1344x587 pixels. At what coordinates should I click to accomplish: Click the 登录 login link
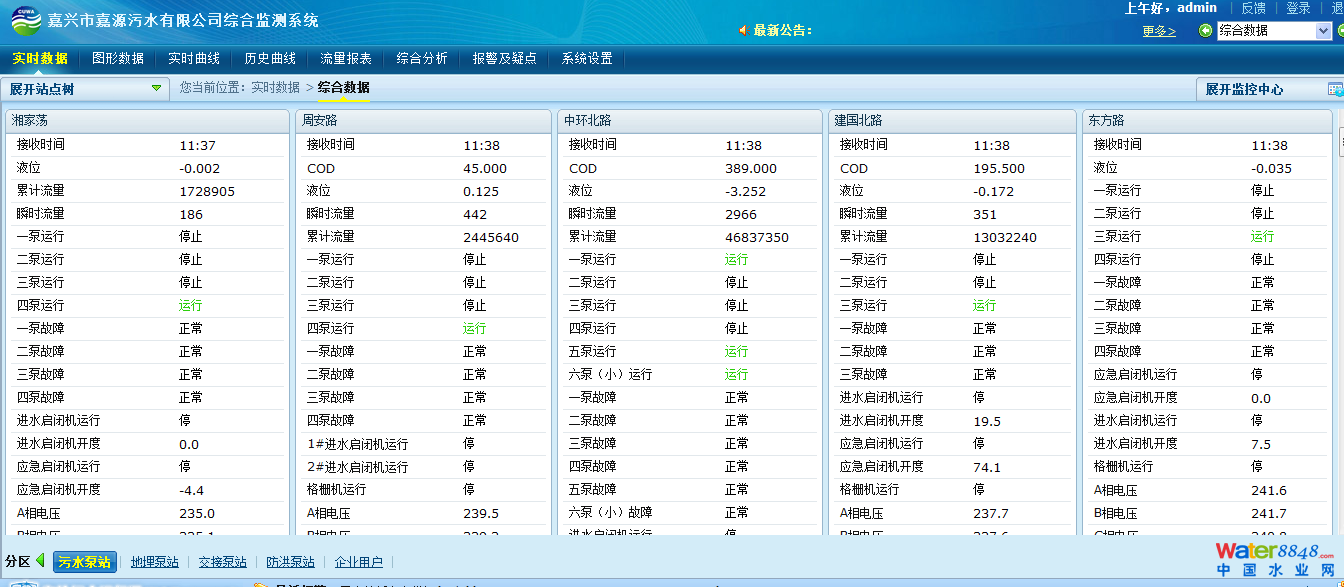click(x=1298, y=8)
